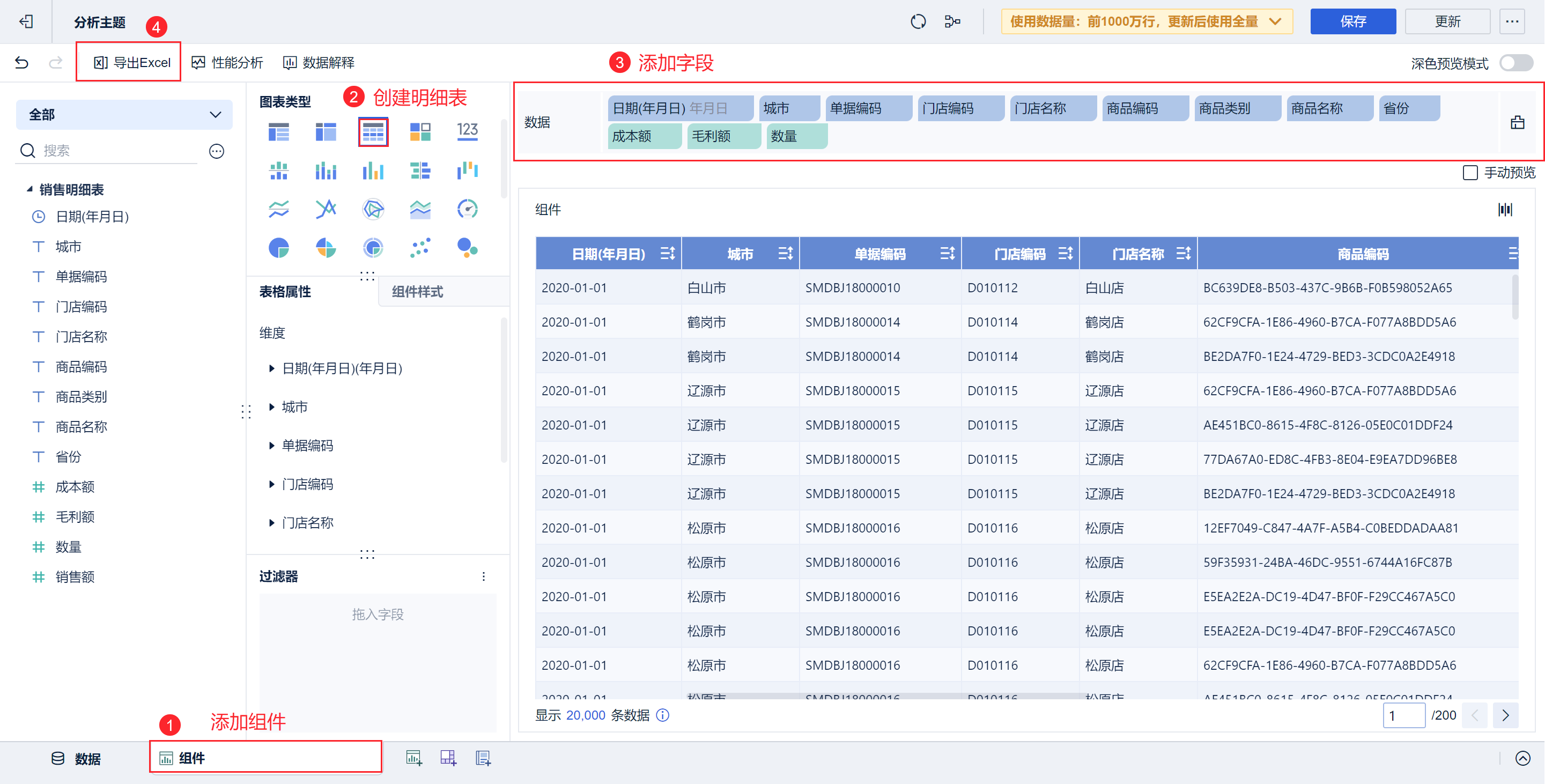Open the 全部 filter dropdown
Screen dimensions: 1545x784
click(x=124, y=115)
